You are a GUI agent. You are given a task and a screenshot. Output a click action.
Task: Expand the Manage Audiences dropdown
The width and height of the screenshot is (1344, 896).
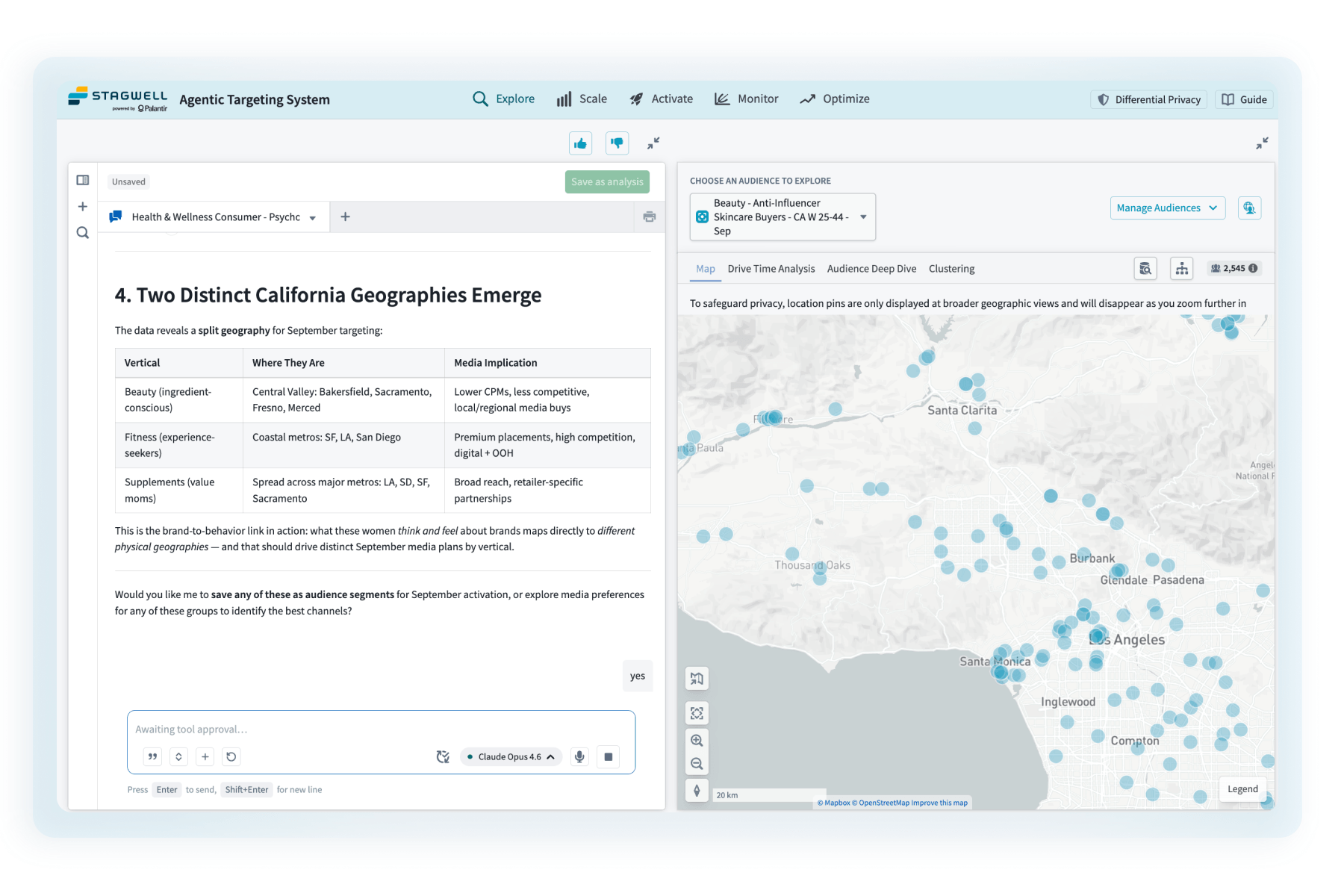pos(1168,208)
